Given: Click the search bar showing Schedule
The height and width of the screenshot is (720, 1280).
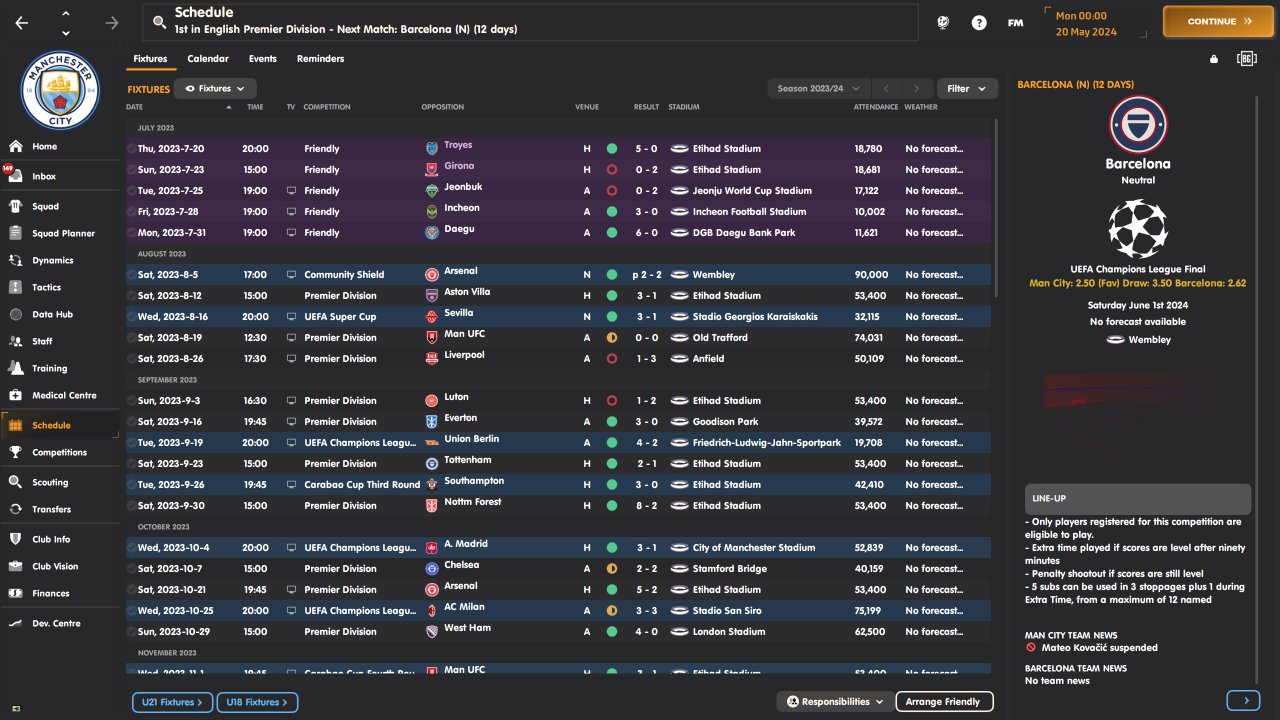Looking at the screenshot, I should [x=530, y=22].
